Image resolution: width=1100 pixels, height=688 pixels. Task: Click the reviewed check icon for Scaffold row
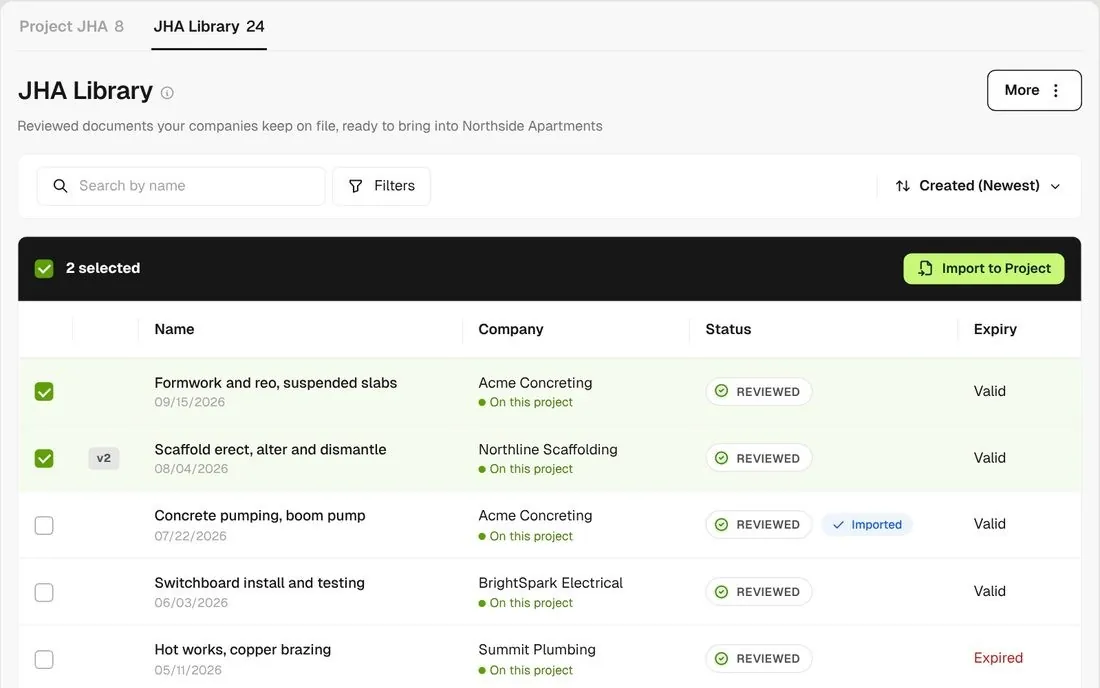tap(721, 458)
